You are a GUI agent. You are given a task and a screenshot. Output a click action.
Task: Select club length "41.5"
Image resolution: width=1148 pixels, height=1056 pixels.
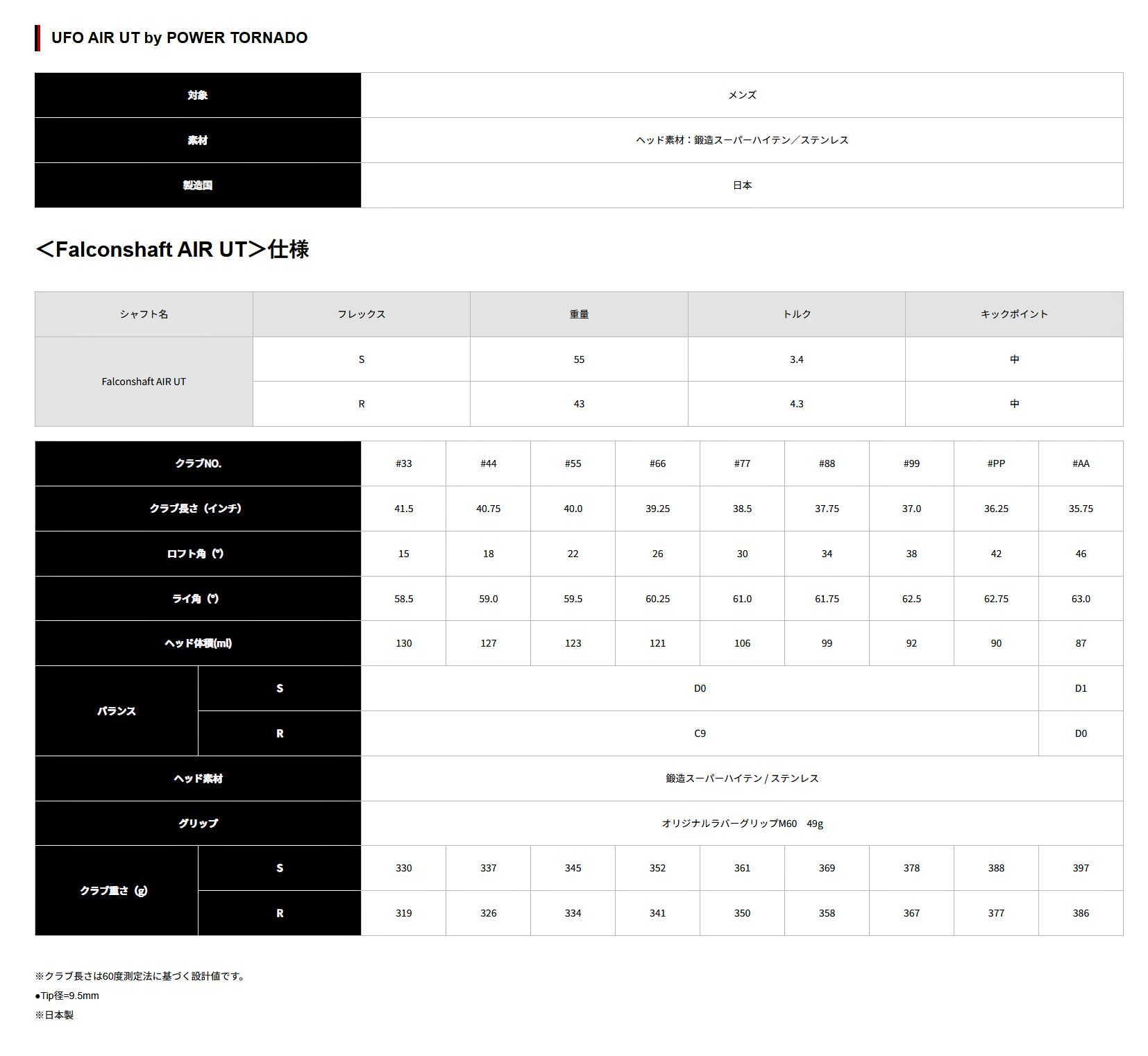404,509
